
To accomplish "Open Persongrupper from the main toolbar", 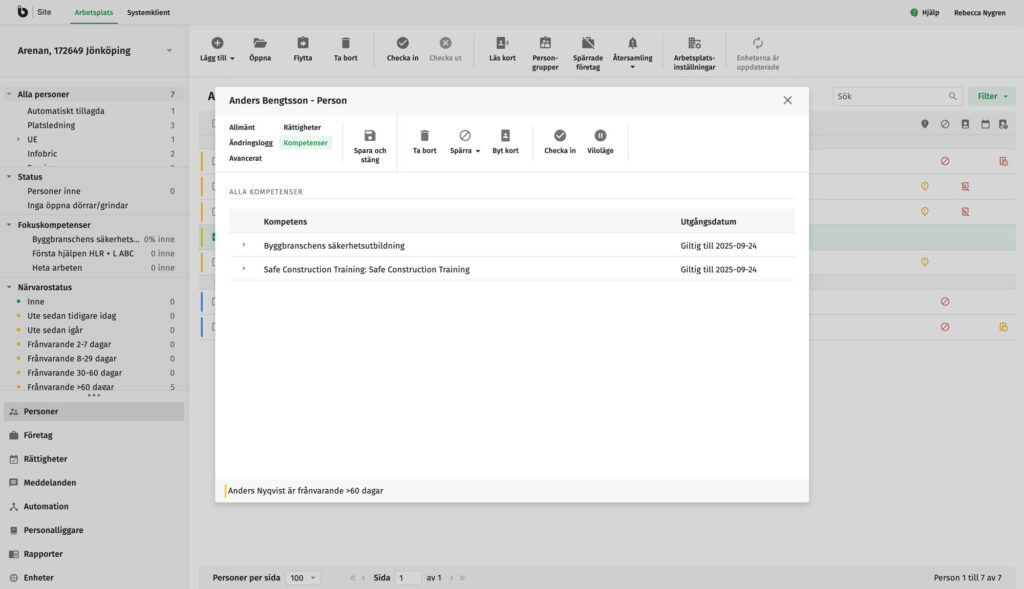I will (545, 43).
